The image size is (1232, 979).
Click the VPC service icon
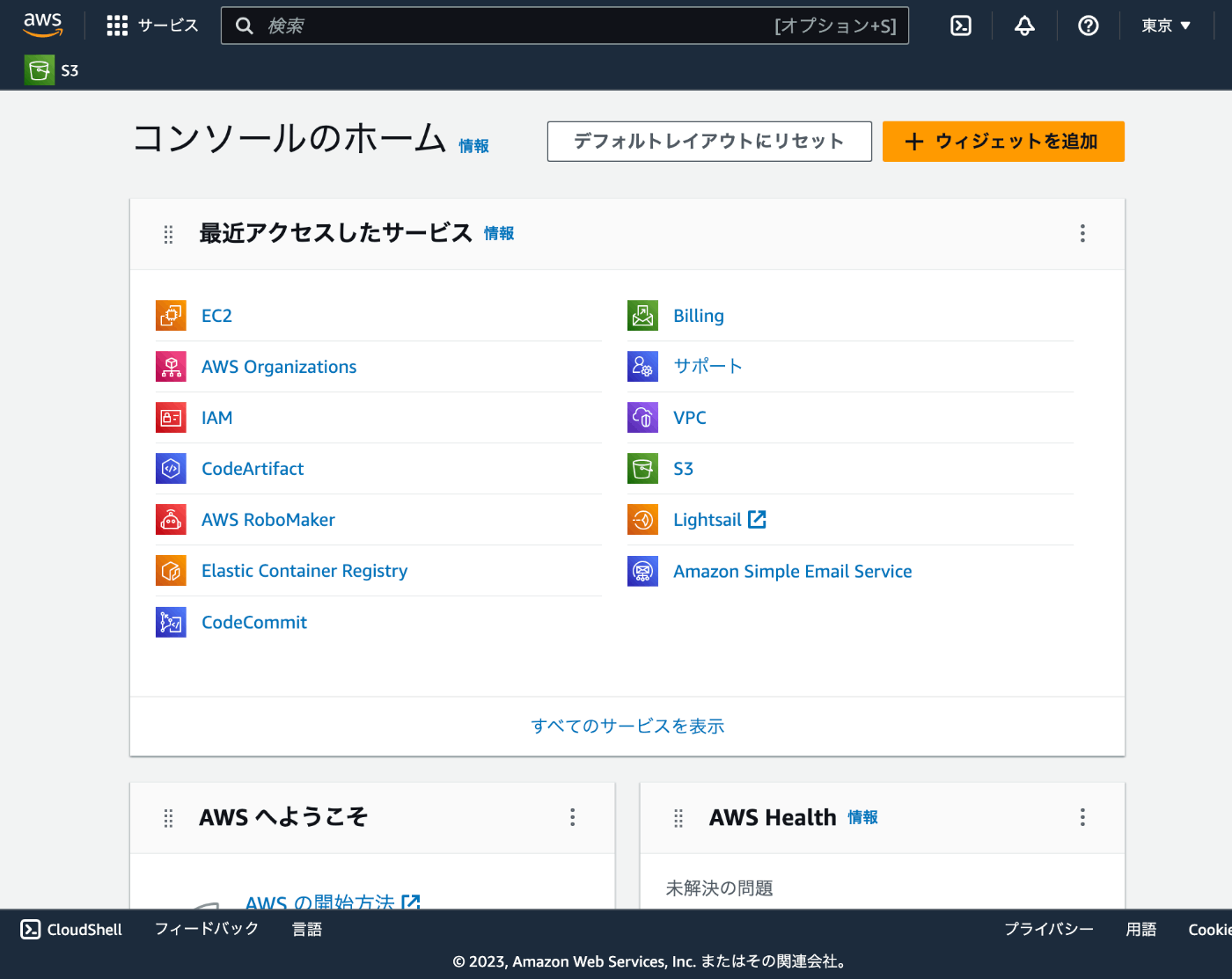pos(642,417)
